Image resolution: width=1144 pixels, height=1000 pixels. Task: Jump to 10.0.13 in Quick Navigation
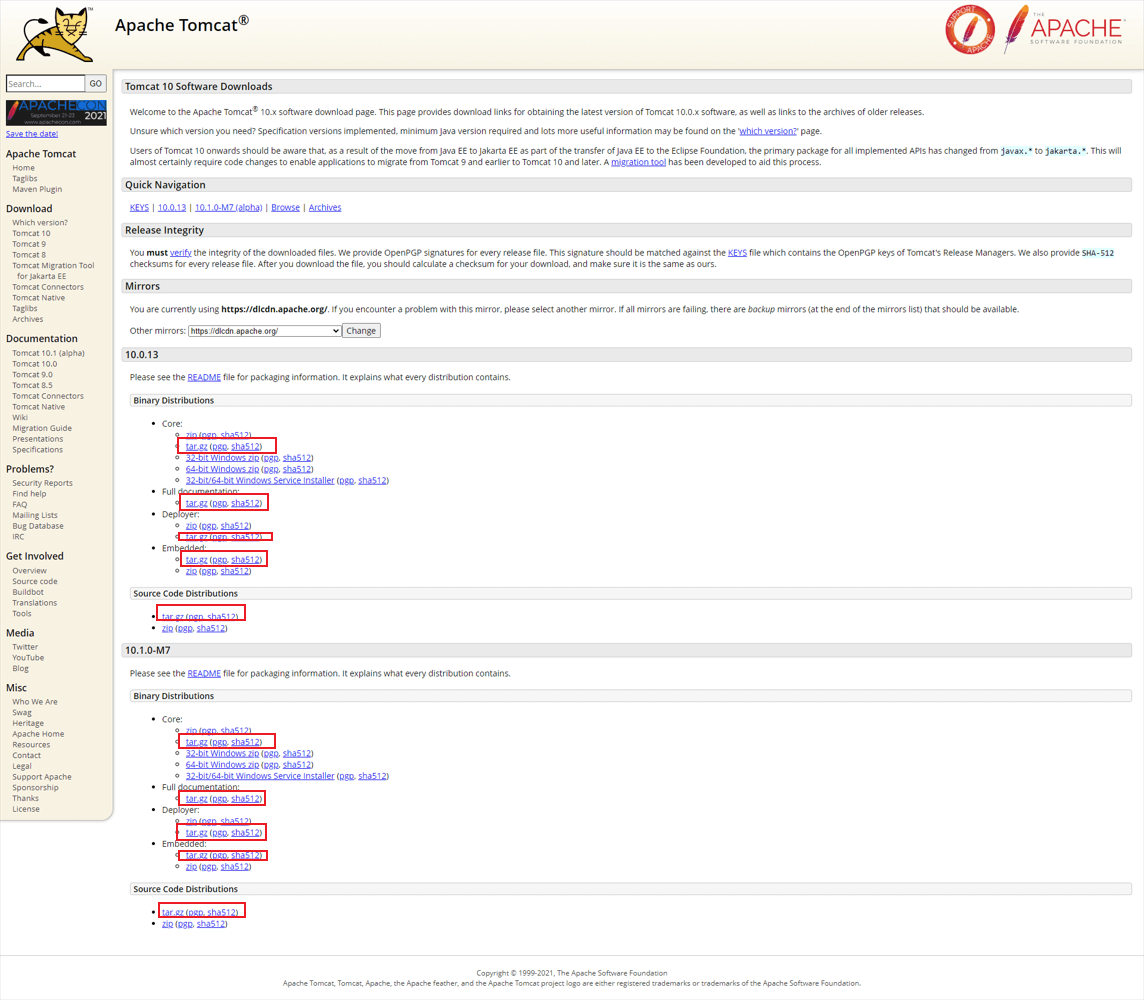click(172, 207)
